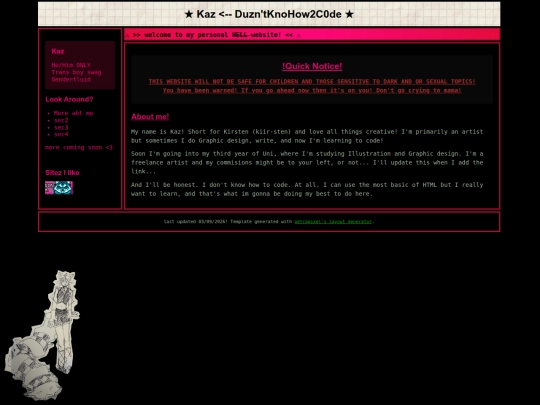
Task: Open the sec2 sidebar link
Action: coord(61,121)
